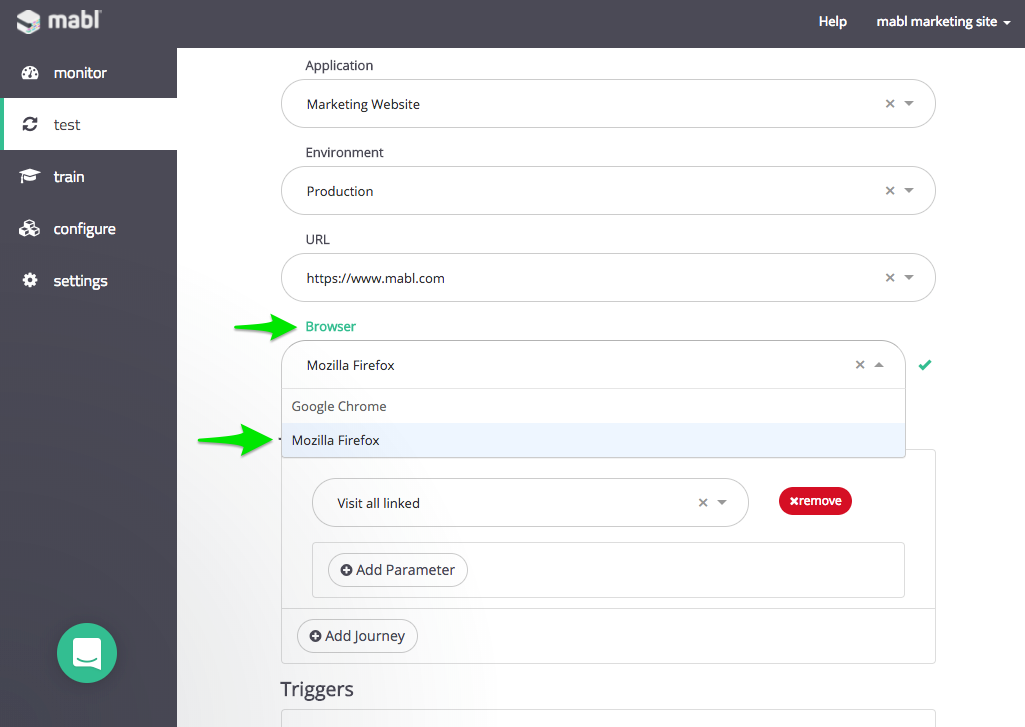Clear the URL field selection
1025x727 pixels.
pyautogui.click(x=890, y=277)
